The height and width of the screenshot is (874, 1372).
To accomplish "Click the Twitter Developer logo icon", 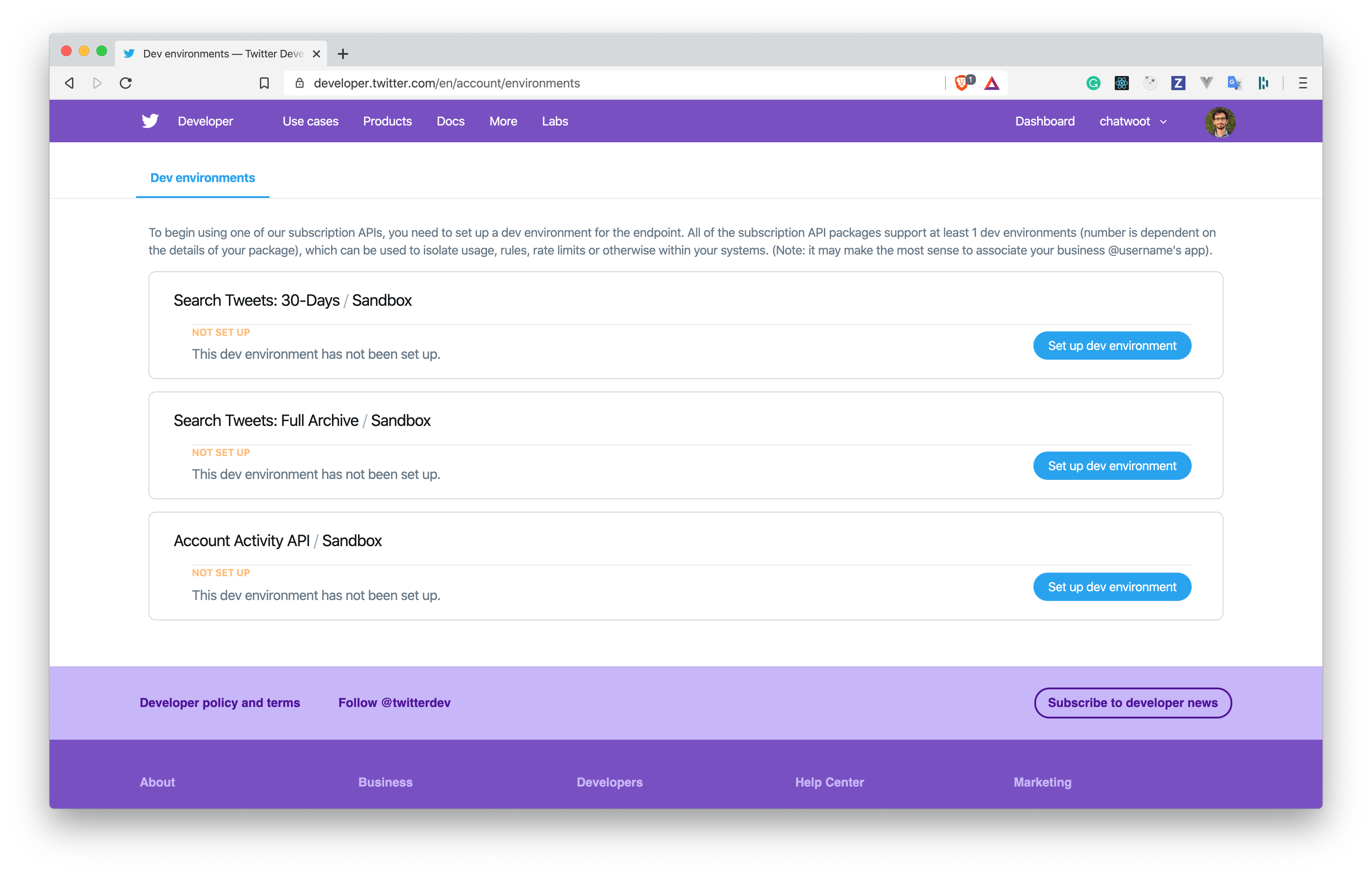I will coord(150,121).
